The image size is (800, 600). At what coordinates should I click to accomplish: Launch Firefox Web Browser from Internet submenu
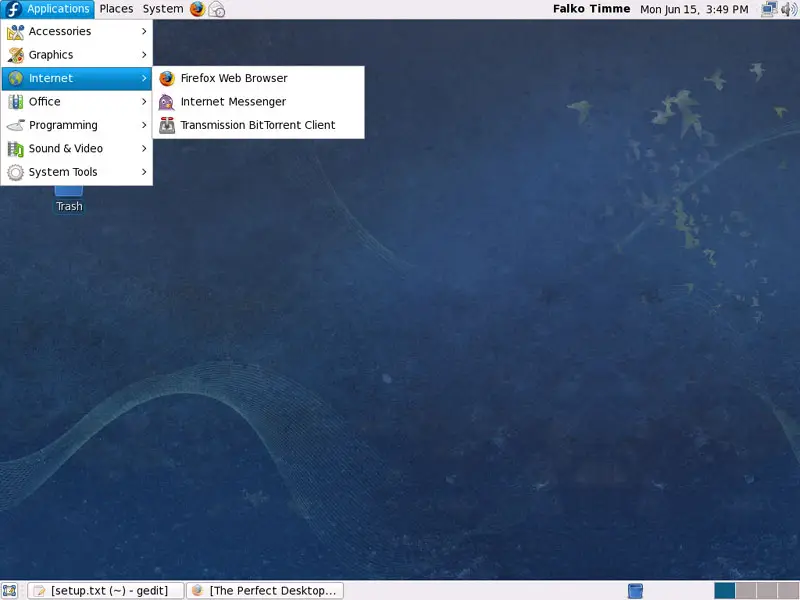coord(258,78)
